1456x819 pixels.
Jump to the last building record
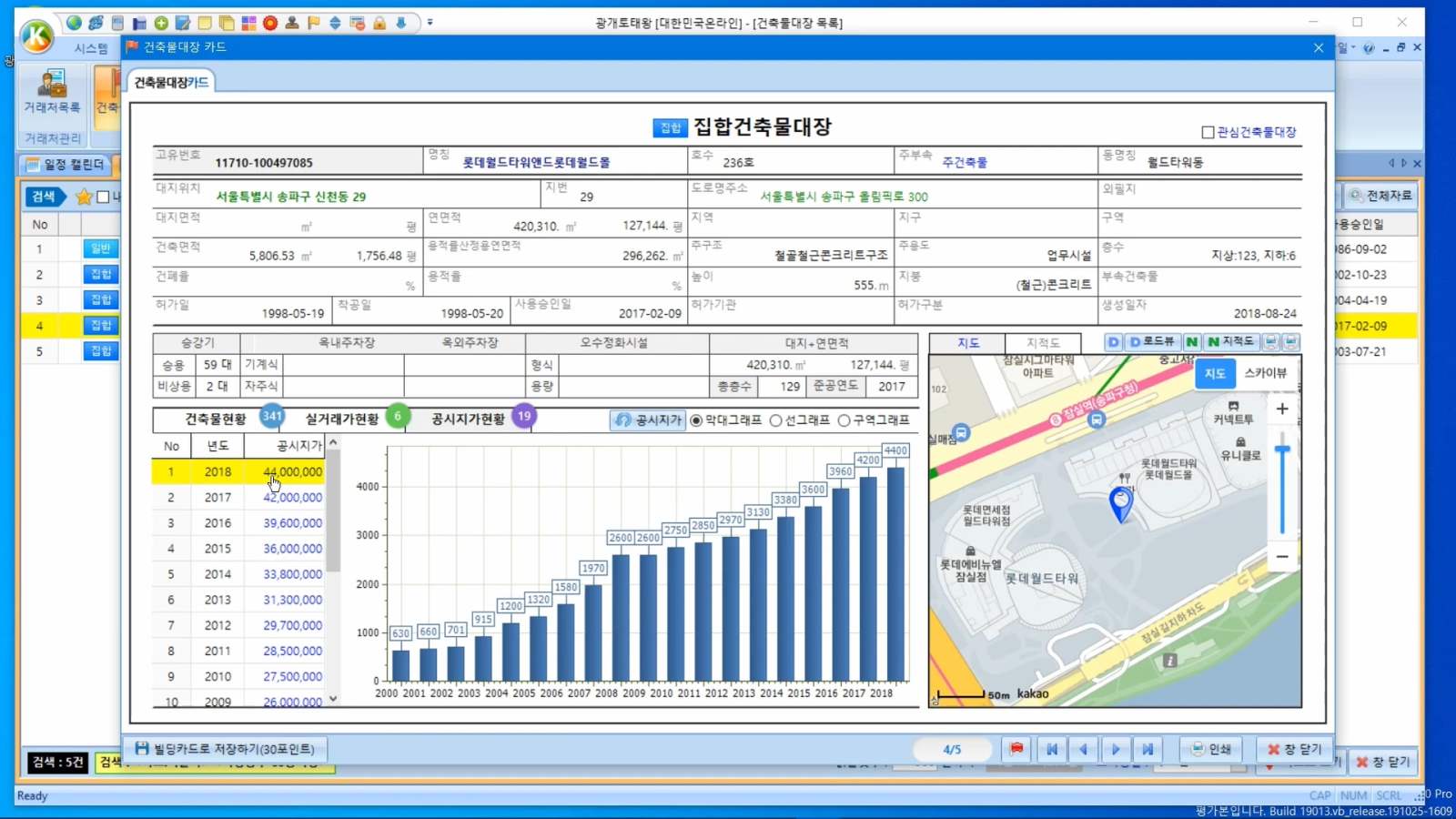coord(1148,749)
